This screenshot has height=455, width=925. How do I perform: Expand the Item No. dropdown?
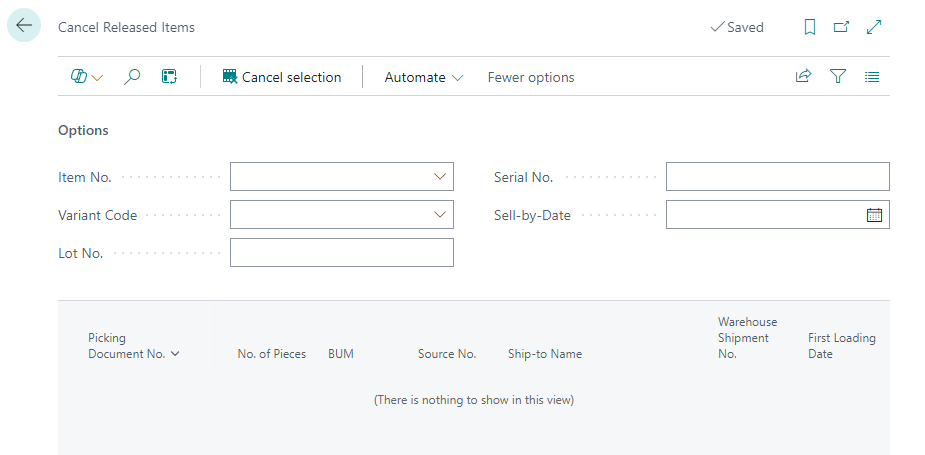pos(440,177)
